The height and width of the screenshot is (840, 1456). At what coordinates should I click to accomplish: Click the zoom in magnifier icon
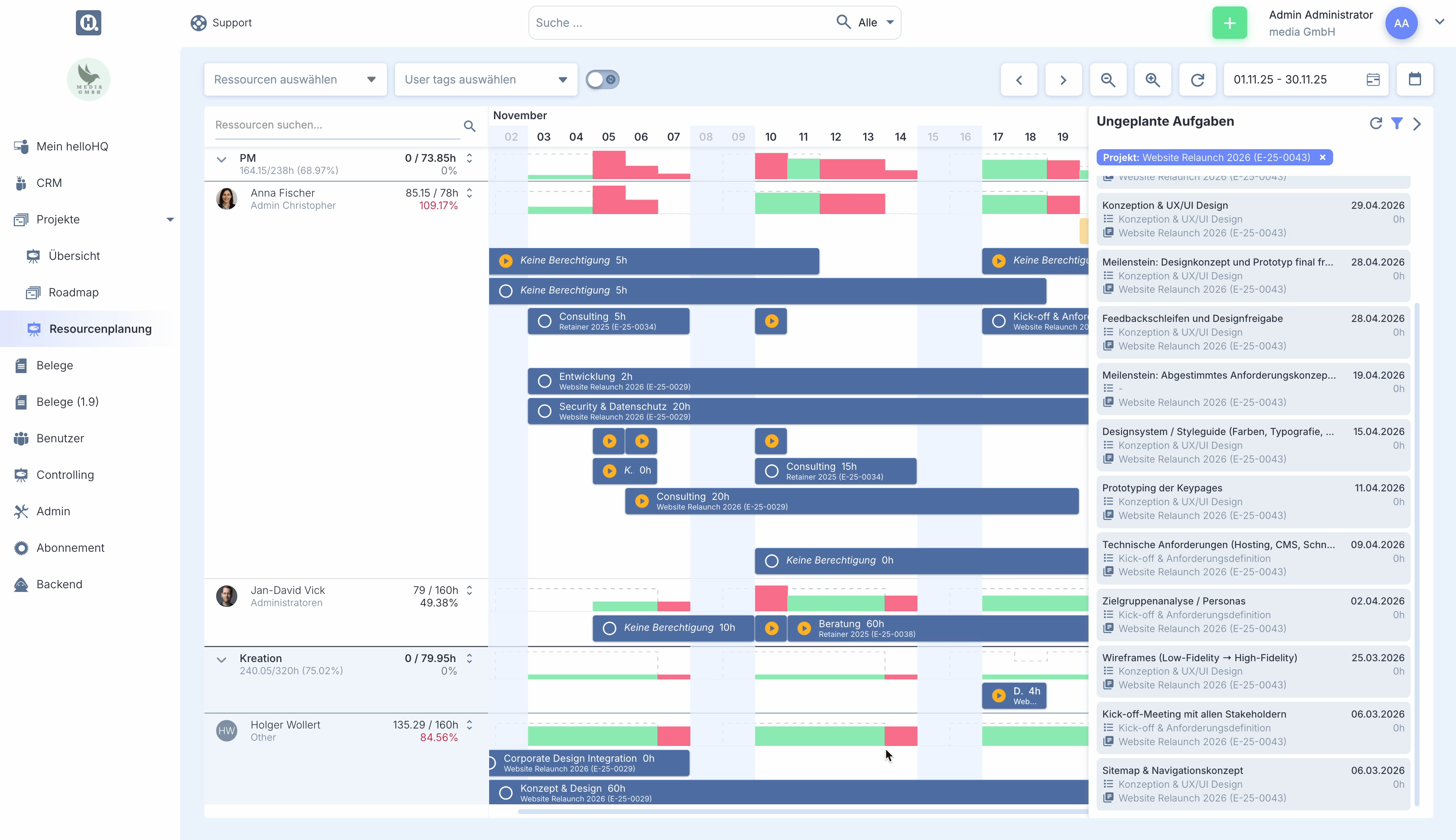[x=1153, y=79]
